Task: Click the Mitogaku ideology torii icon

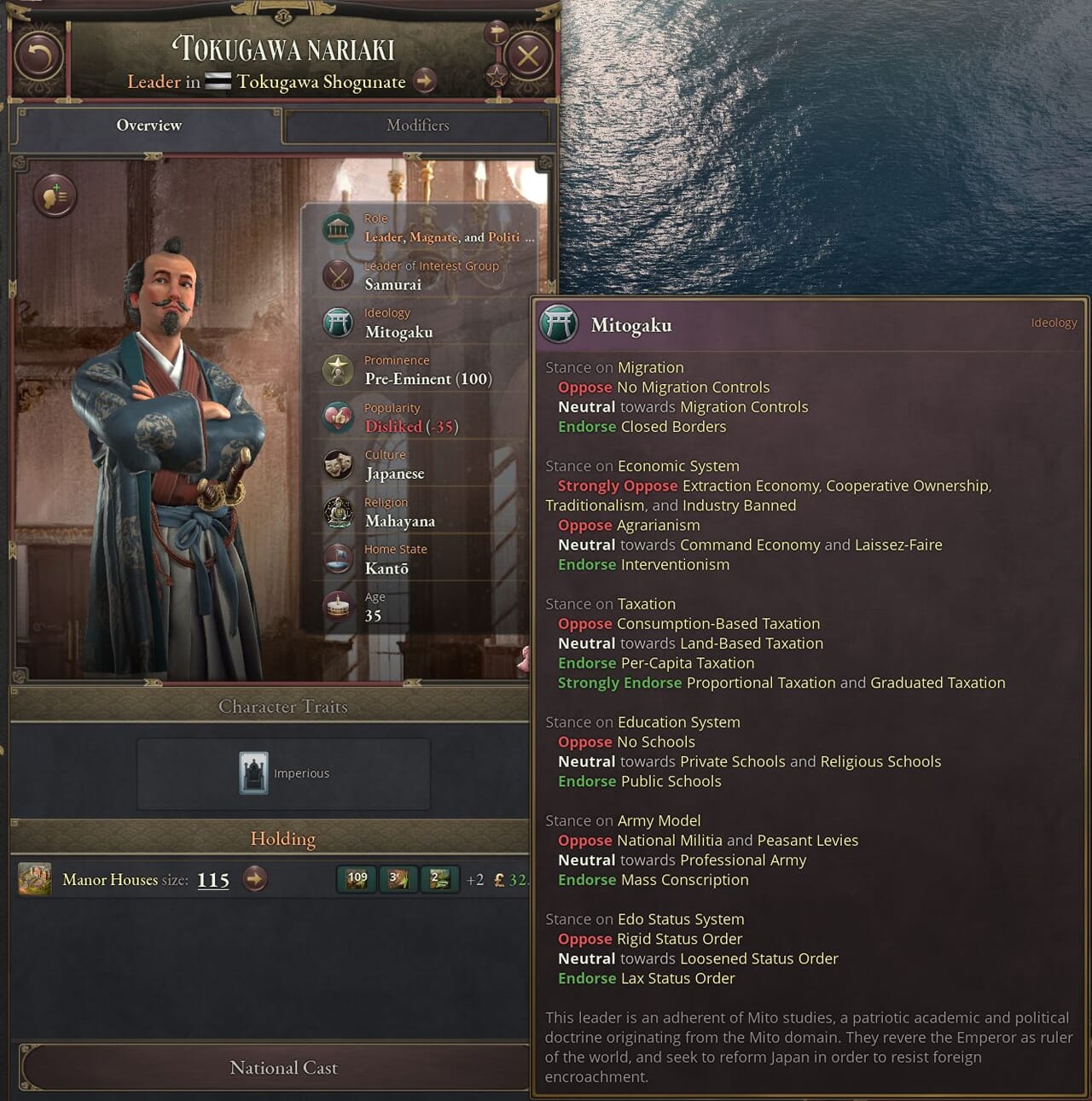Action: click(339, 323)
